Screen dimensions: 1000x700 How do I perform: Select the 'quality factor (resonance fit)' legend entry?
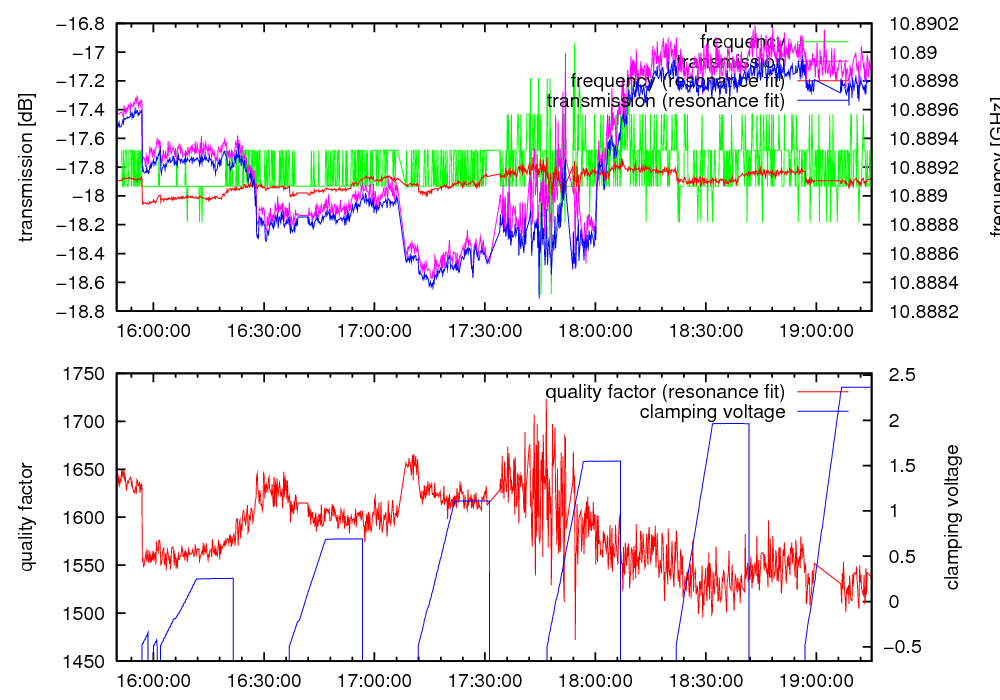coord(665,391)
